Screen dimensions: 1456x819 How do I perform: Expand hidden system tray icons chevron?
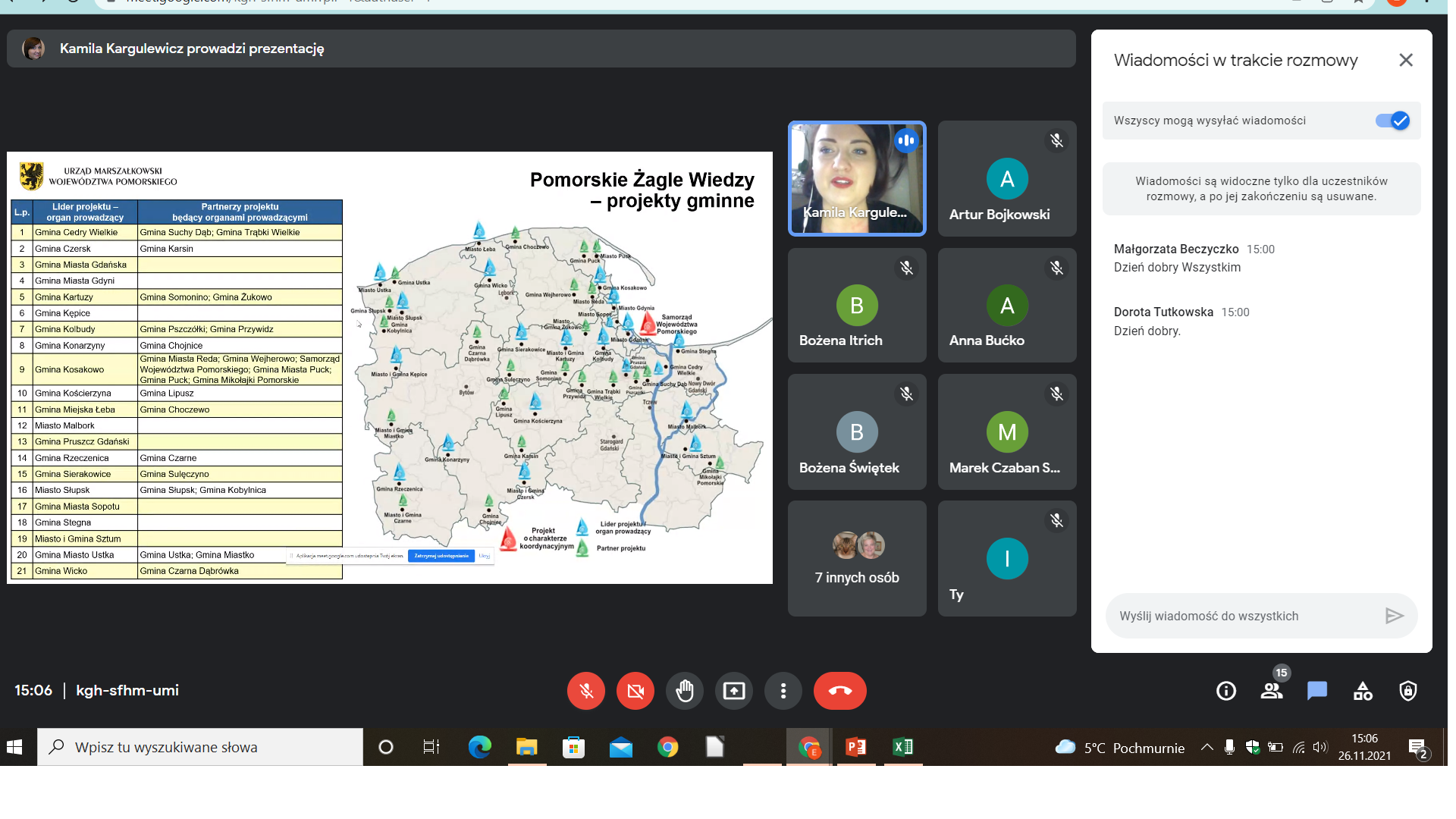(1207, 748)
